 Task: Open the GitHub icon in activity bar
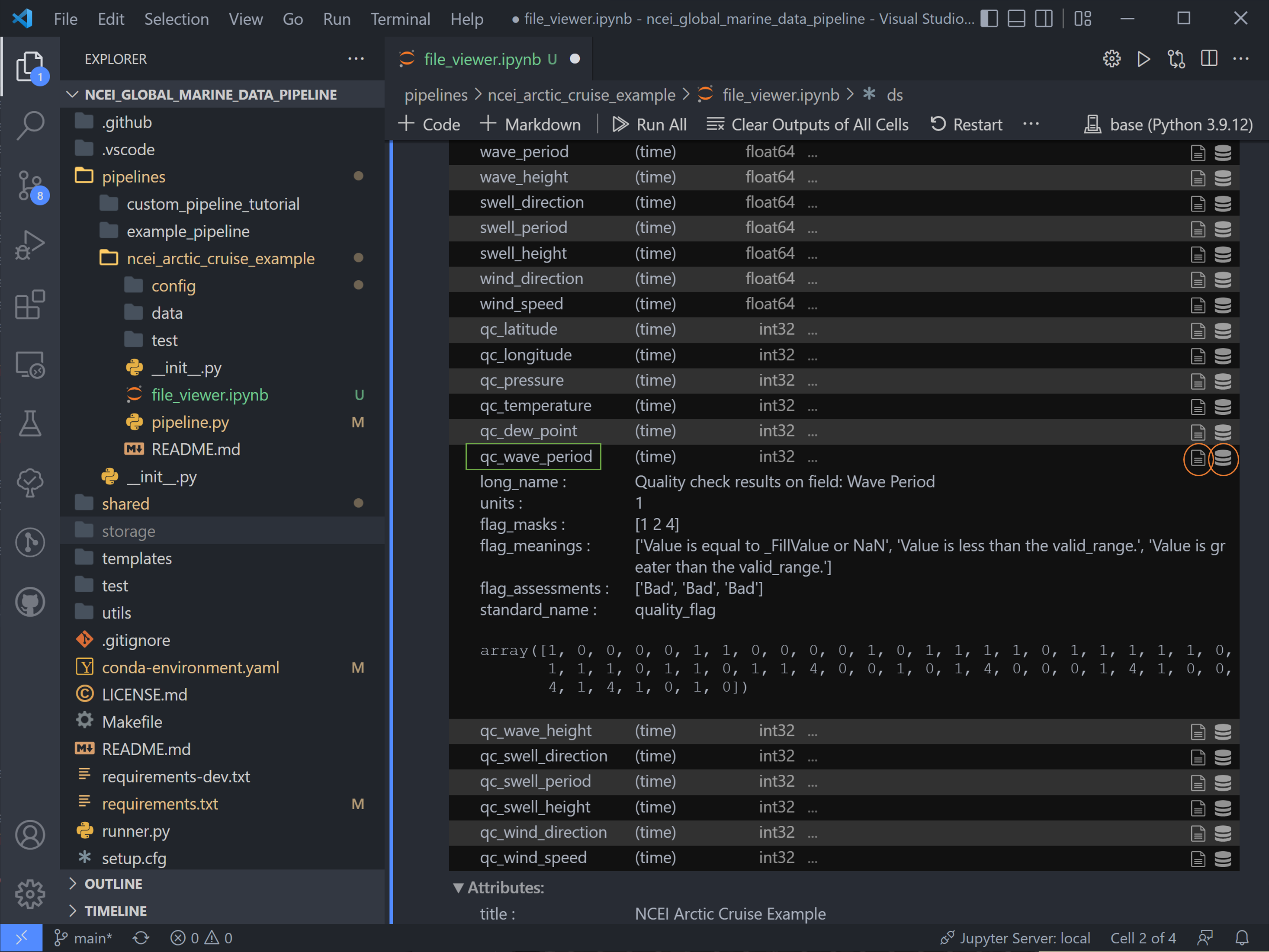coord(30,602)
